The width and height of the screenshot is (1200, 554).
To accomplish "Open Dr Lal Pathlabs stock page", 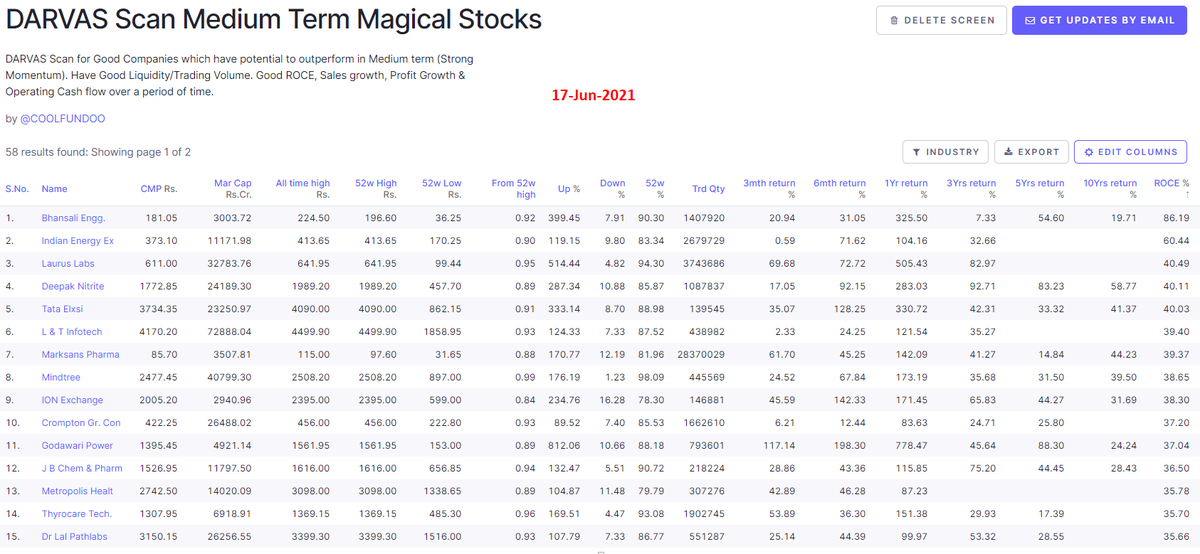I will pyautogui.click(x=76, y=537).
